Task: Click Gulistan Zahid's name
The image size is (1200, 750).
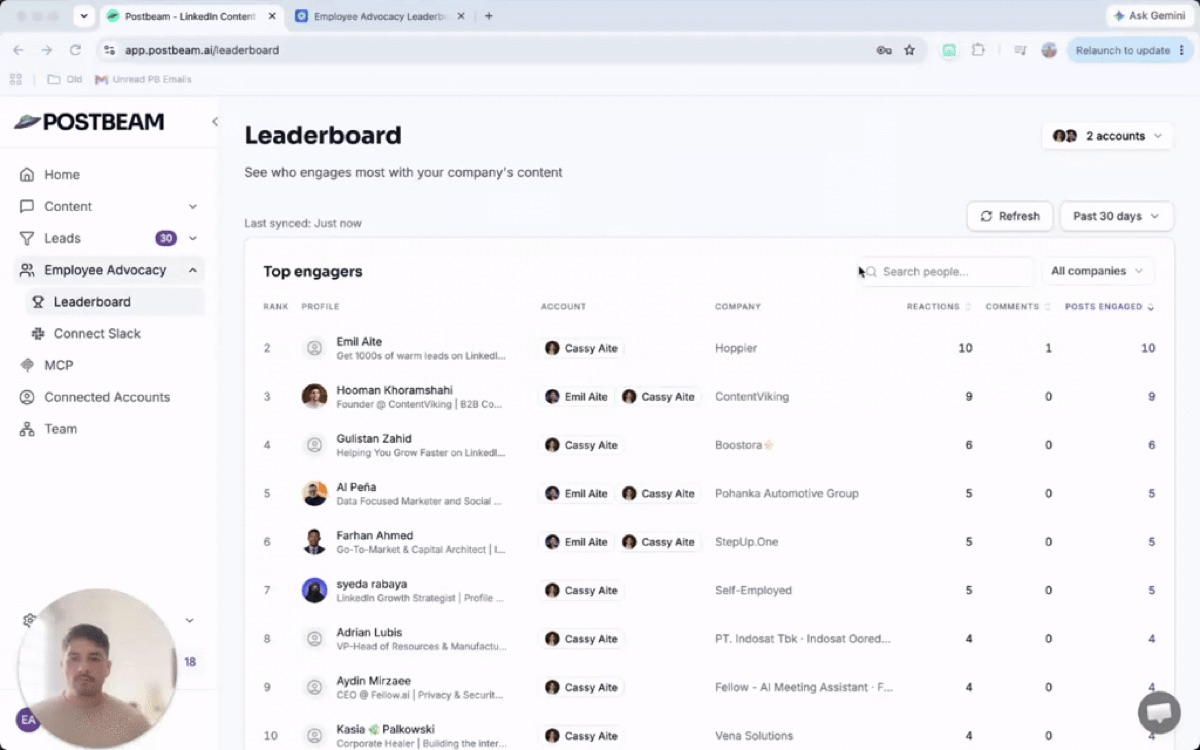Action: [374, 438]
